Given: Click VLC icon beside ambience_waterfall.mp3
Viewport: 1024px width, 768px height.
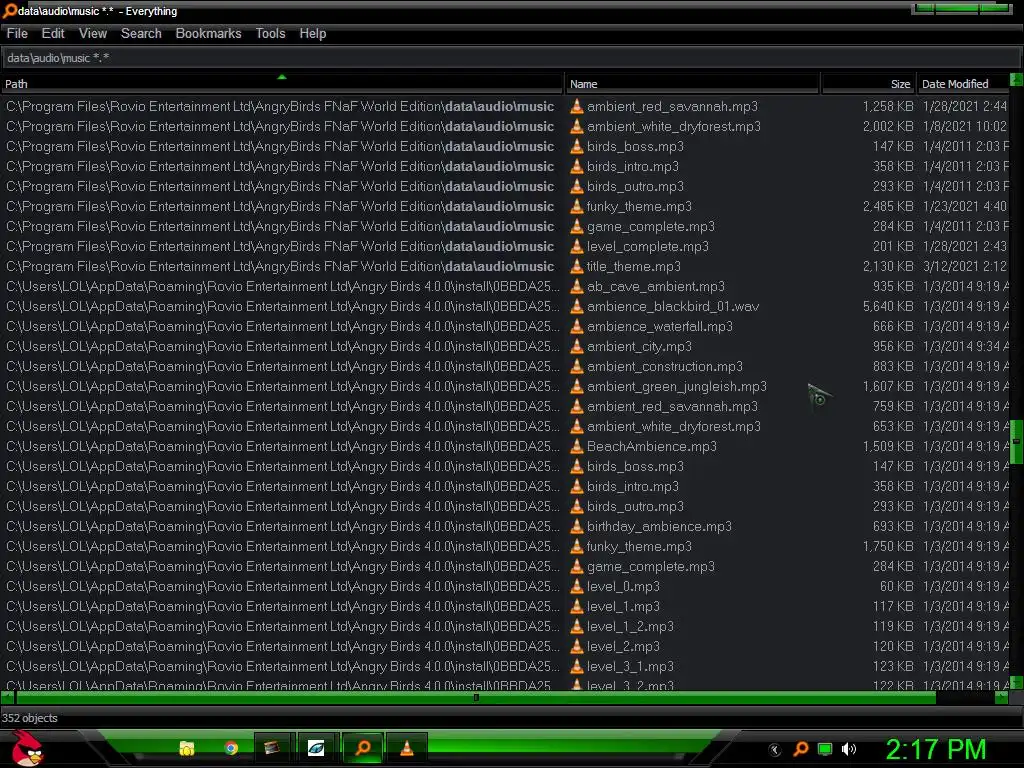Looking at the screenshot, I should click(577, 327).
